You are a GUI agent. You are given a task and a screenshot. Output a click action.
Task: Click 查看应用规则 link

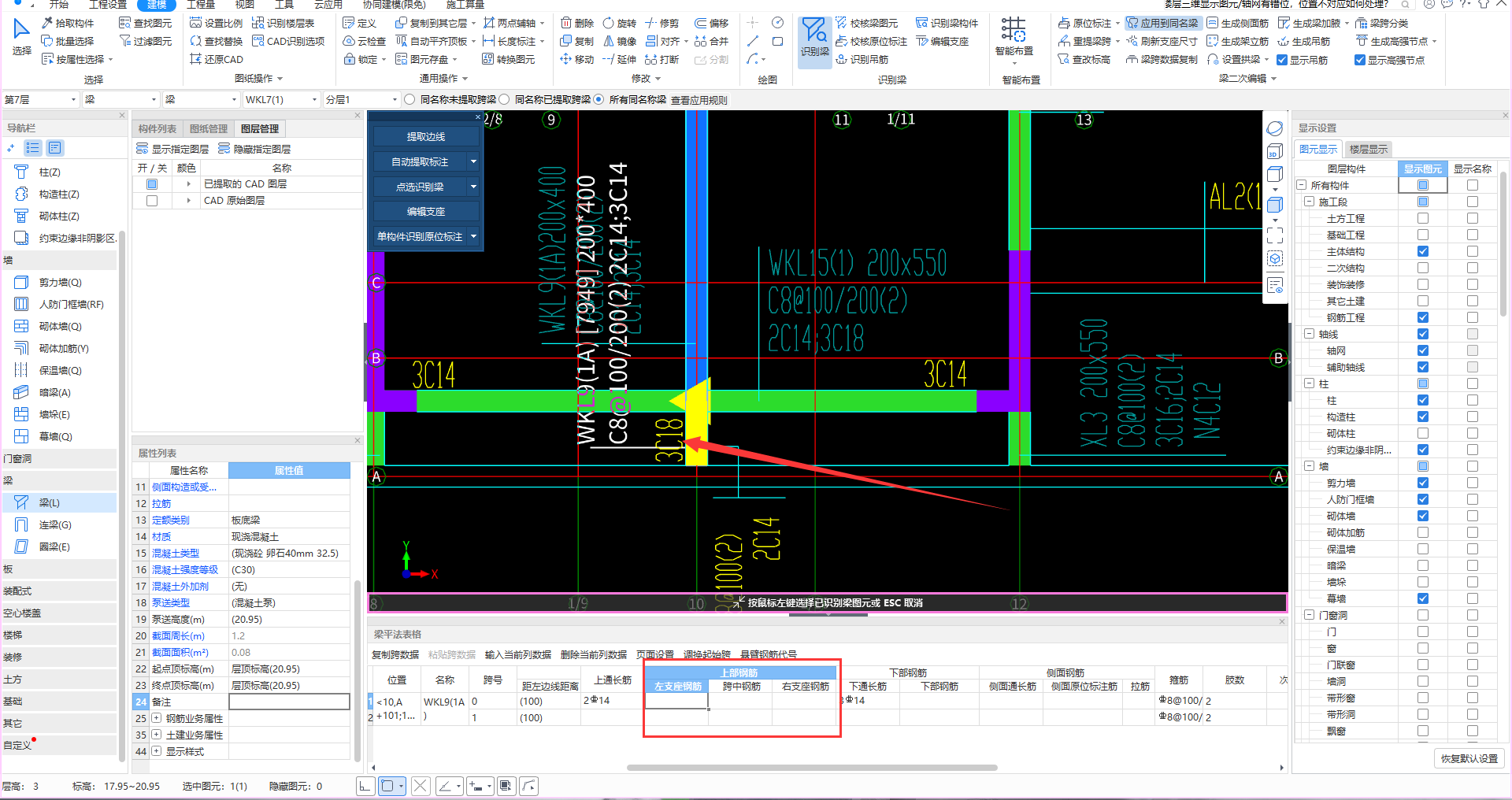click(699, 100)
